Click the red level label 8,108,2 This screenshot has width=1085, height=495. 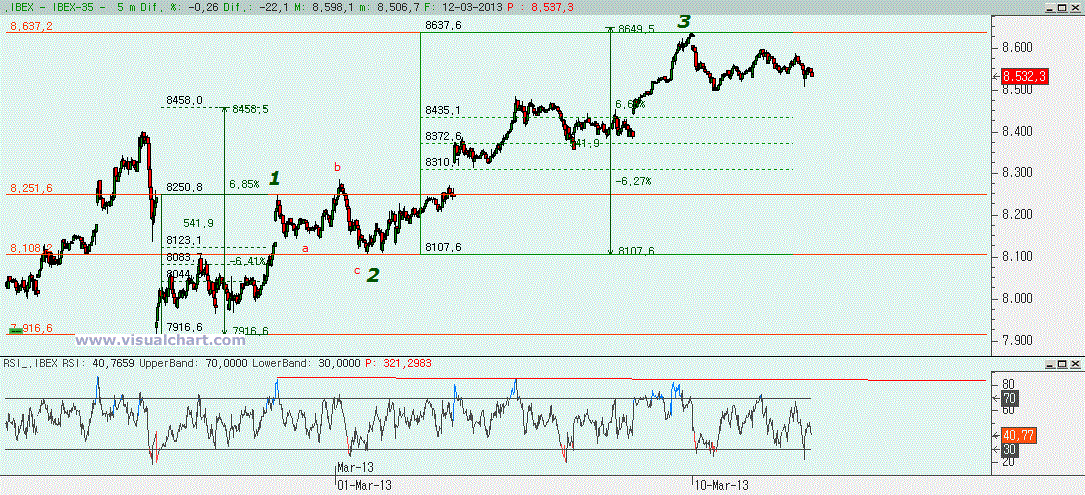point(30,248)
